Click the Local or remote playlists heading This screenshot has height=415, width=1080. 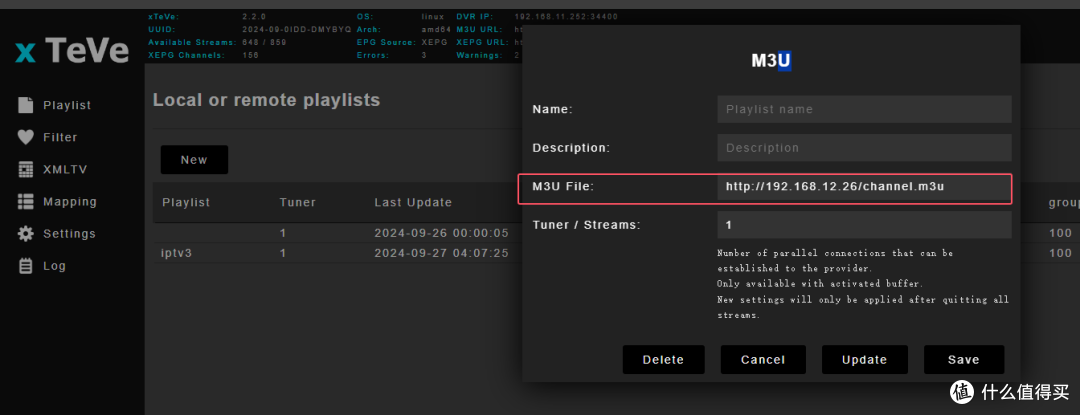[267, 100]
